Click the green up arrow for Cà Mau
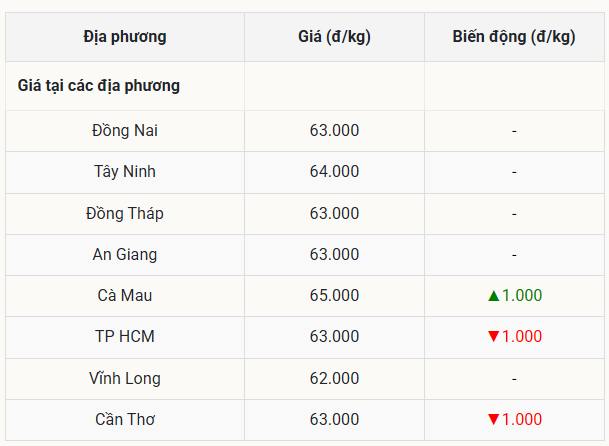 (493, 296)
